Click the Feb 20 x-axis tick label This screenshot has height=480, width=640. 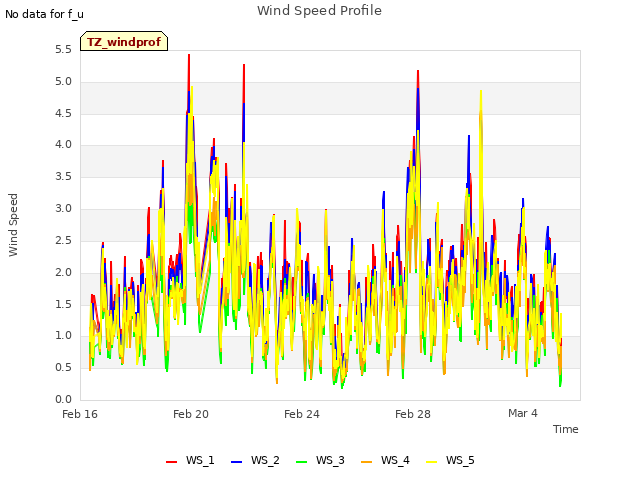191,414
